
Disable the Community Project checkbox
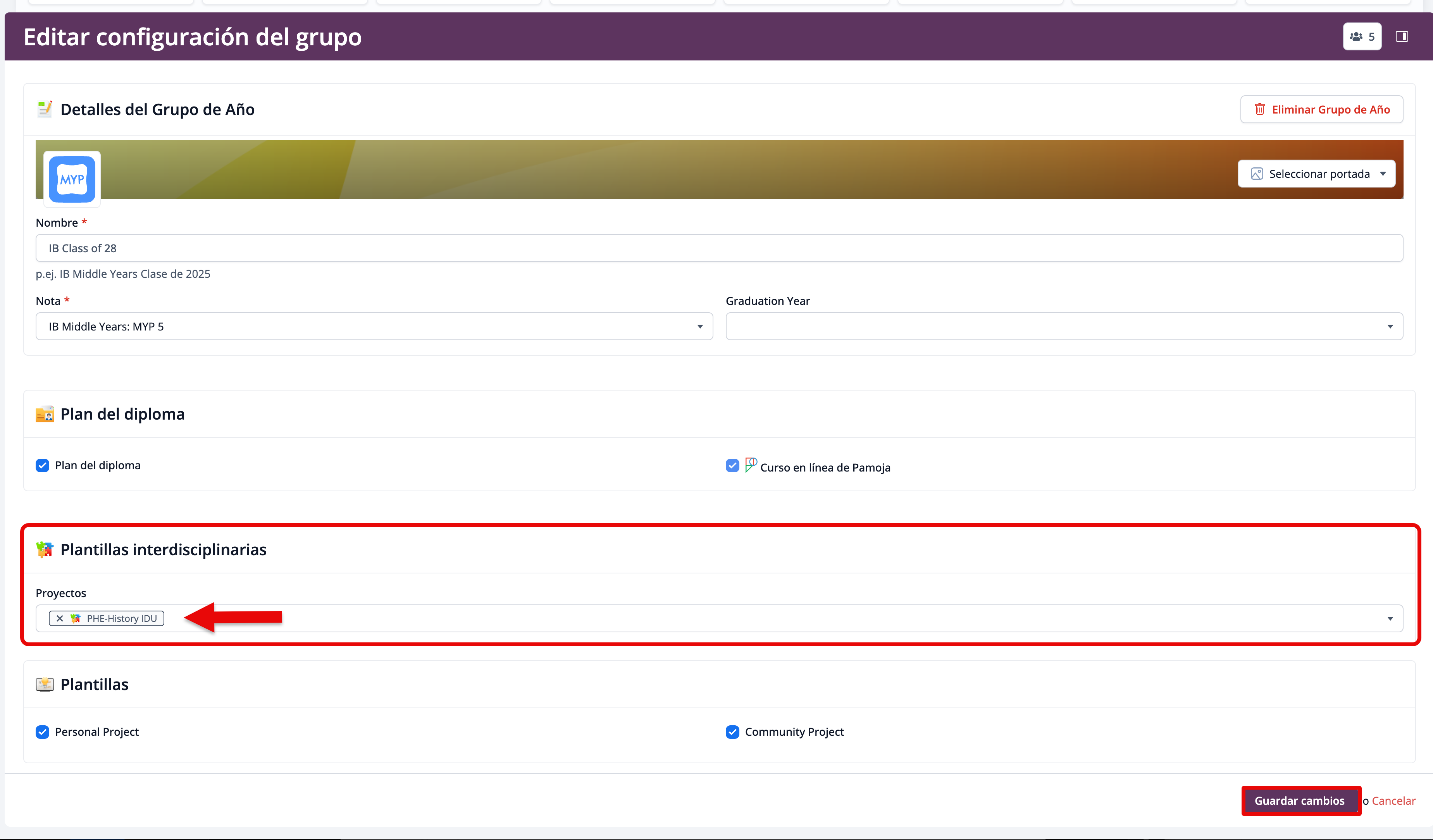pyautogui.click(x=732, y=732)
